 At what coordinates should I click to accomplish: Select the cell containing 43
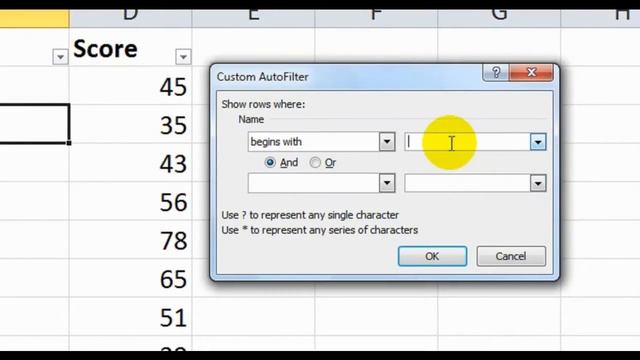[x=131, y=163]
